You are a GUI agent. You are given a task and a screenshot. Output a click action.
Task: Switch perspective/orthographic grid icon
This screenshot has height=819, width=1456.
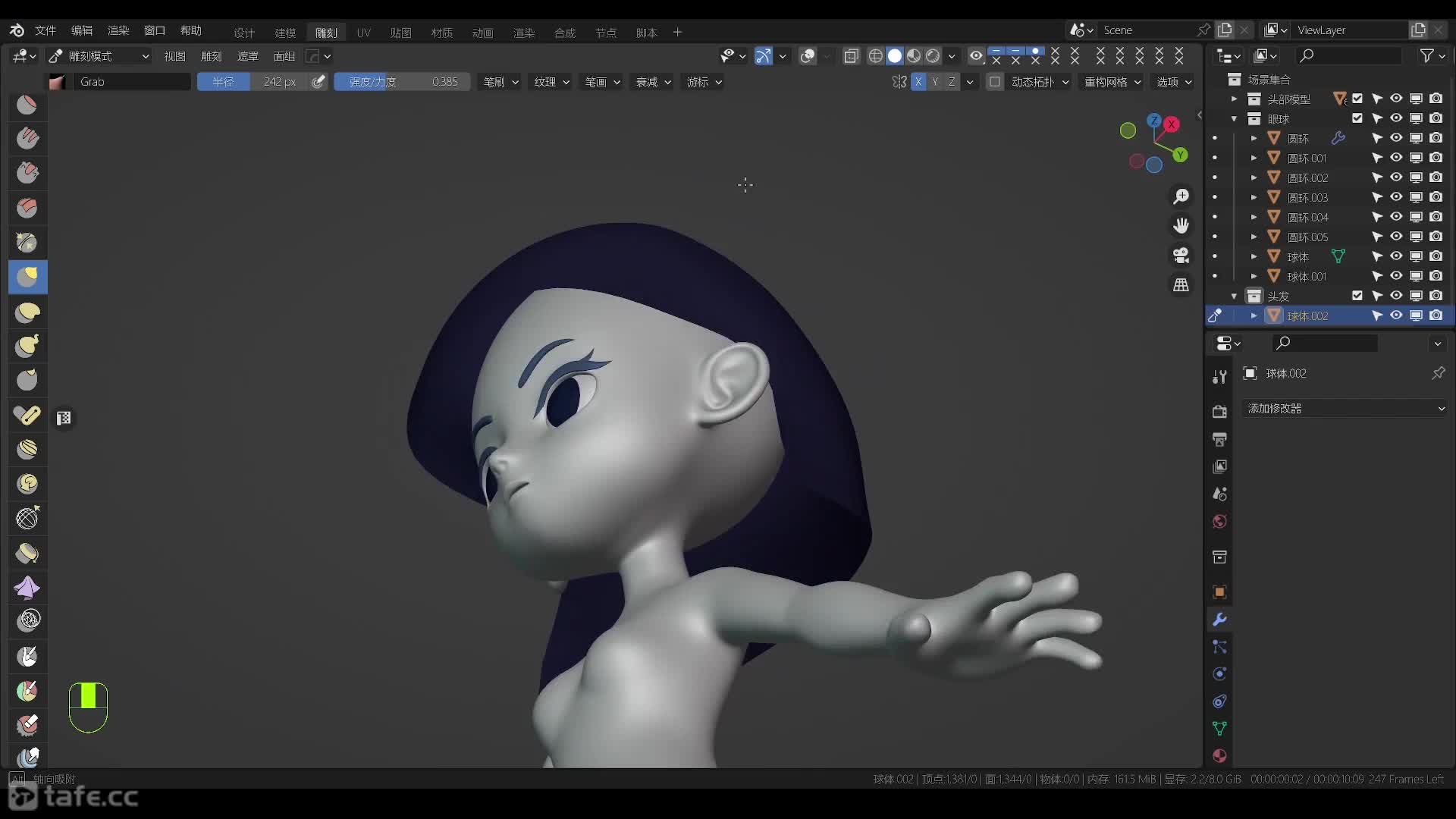point(1181,285)
